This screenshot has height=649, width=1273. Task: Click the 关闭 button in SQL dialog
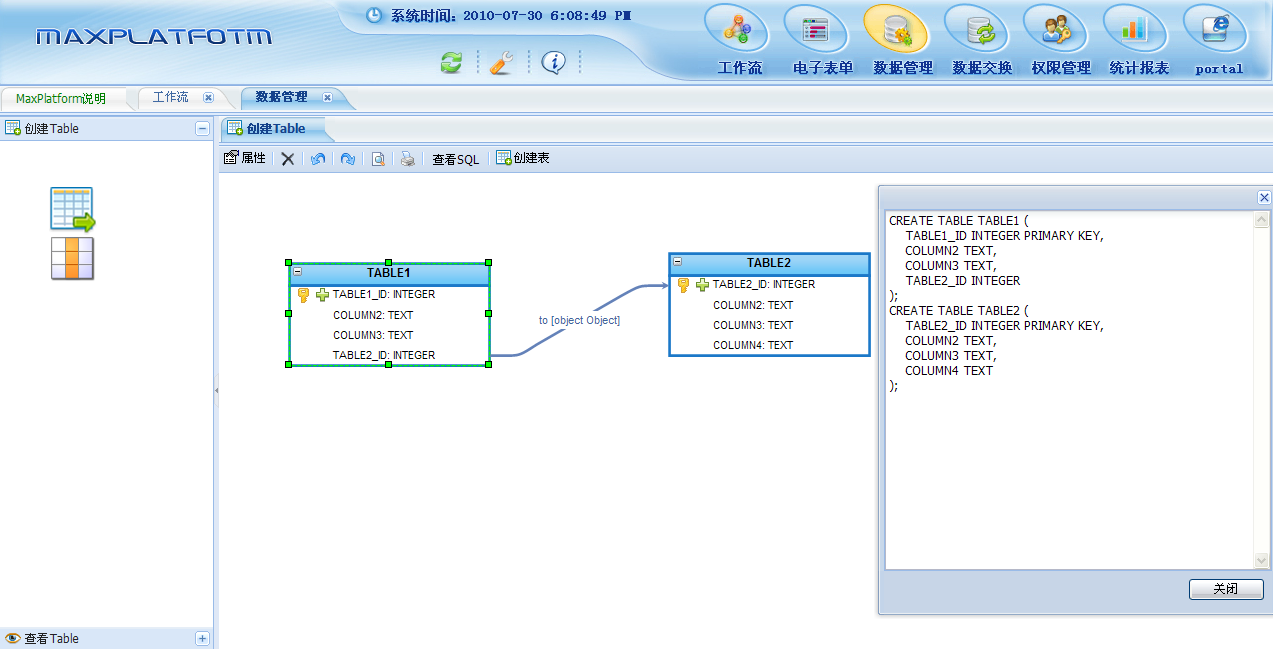[1226, 589]
